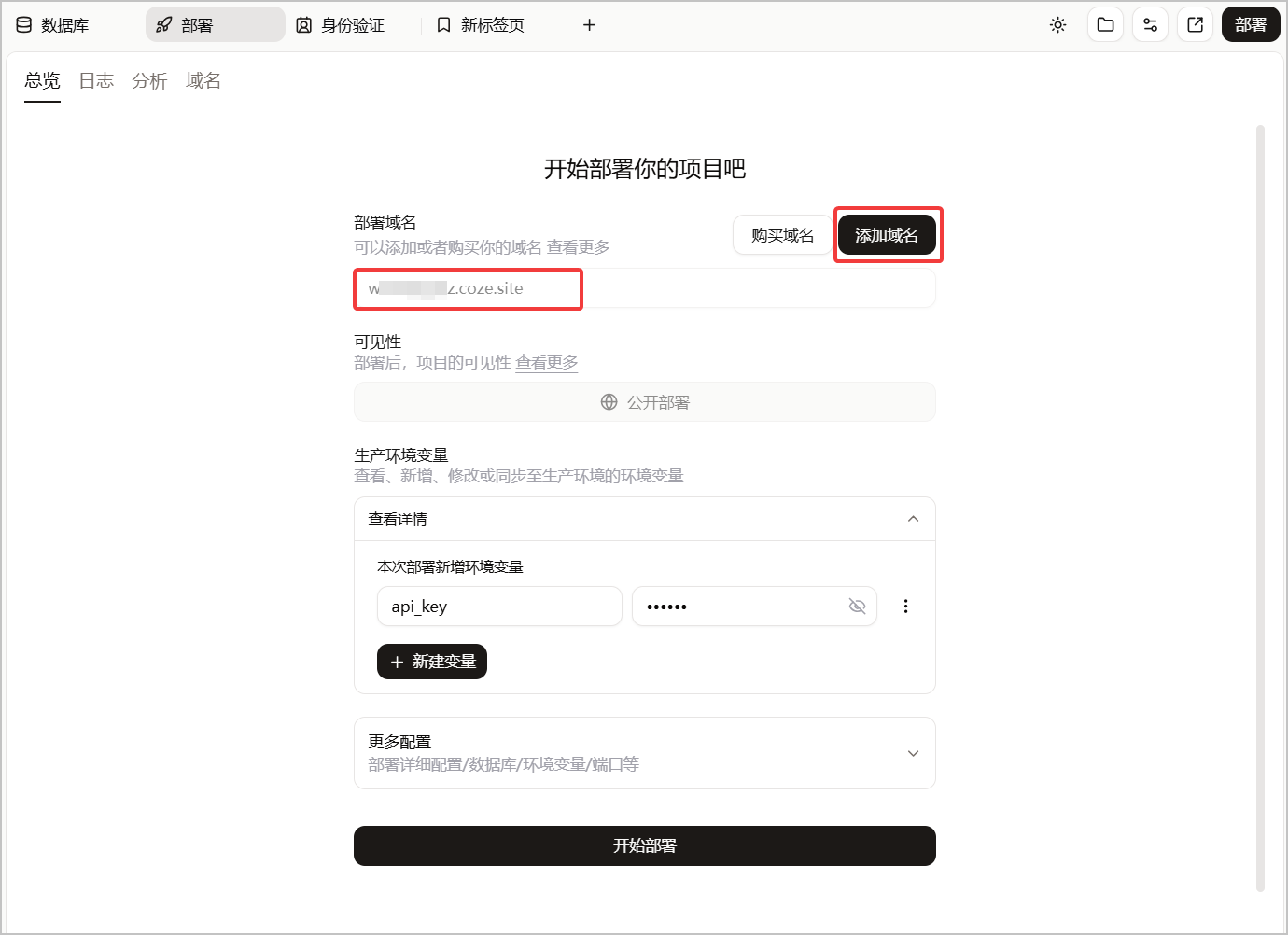This screenshot has height=935, width=1288.
Task: Click the 开始部署你的项目吧 title
Action: tap(645, 169)
